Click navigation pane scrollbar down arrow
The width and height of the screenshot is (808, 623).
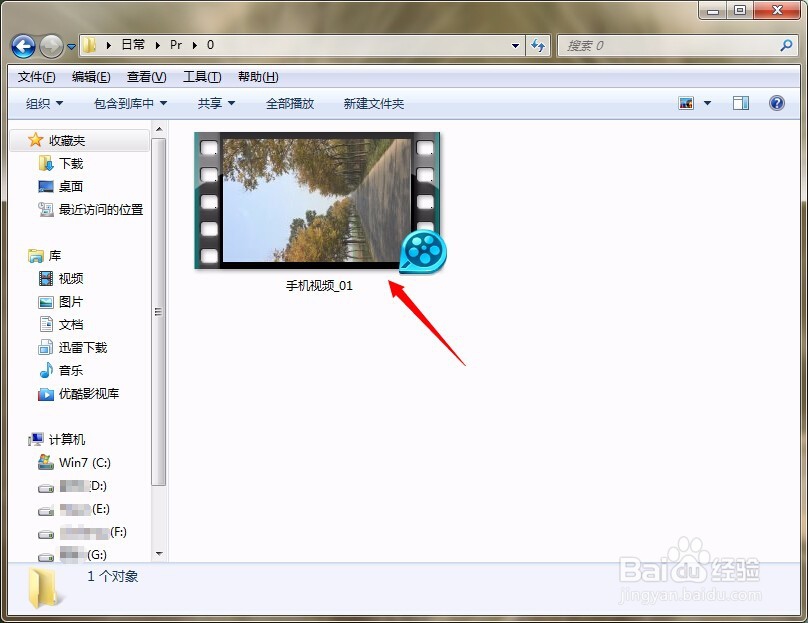(159, 554)
